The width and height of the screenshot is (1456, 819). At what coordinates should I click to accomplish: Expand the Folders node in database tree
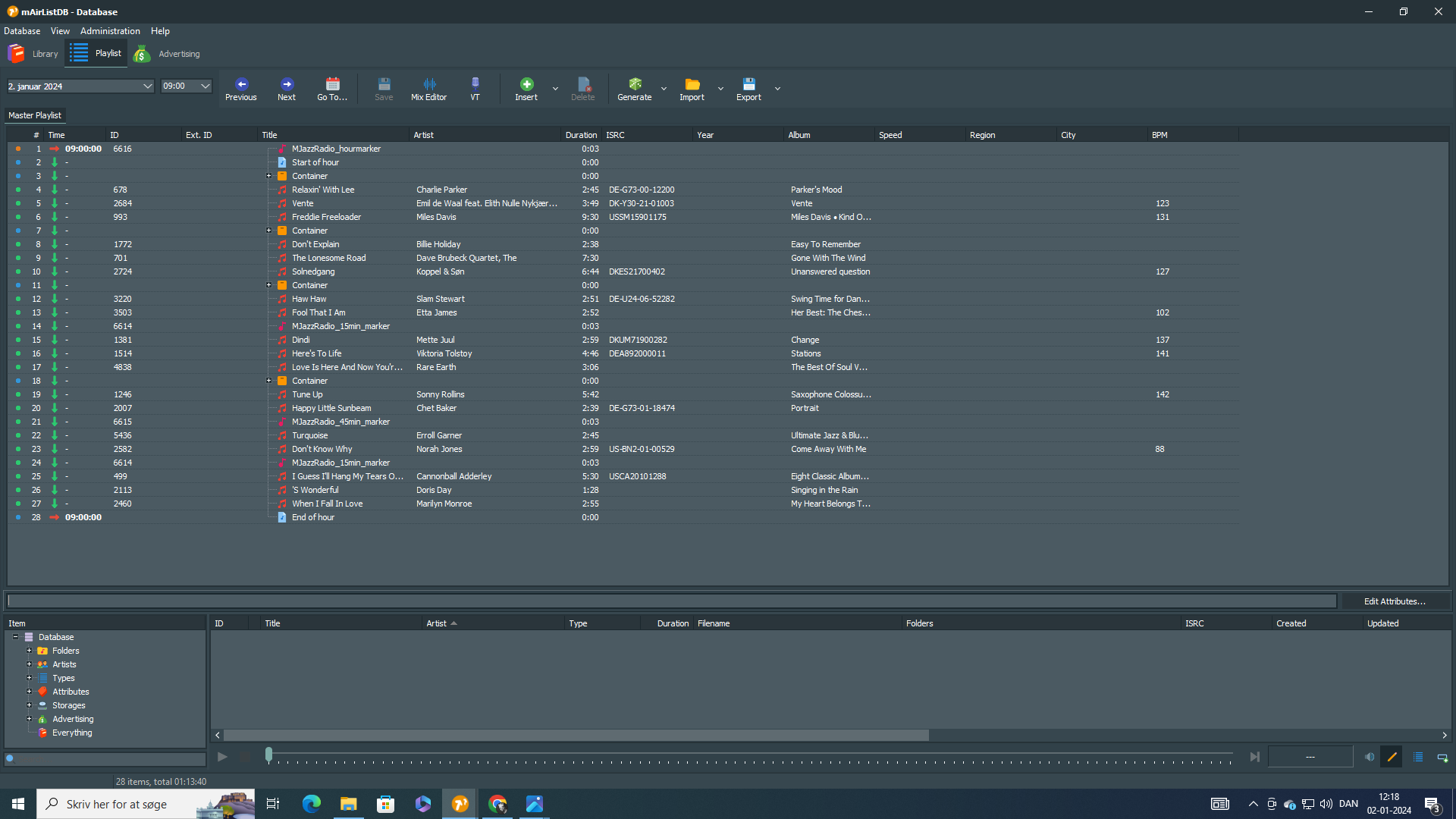(x=30, y=651)
